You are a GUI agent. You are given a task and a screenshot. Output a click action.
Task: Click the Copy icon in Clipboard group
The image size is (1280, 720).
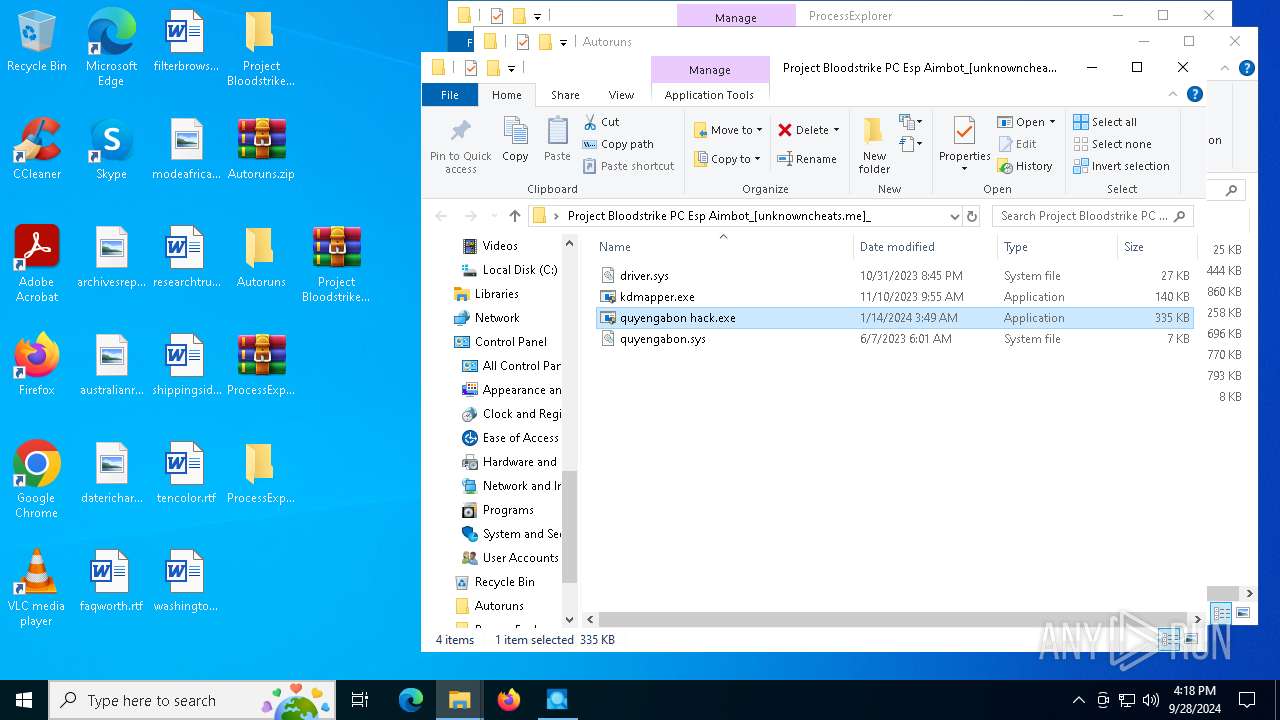[515, 139]
